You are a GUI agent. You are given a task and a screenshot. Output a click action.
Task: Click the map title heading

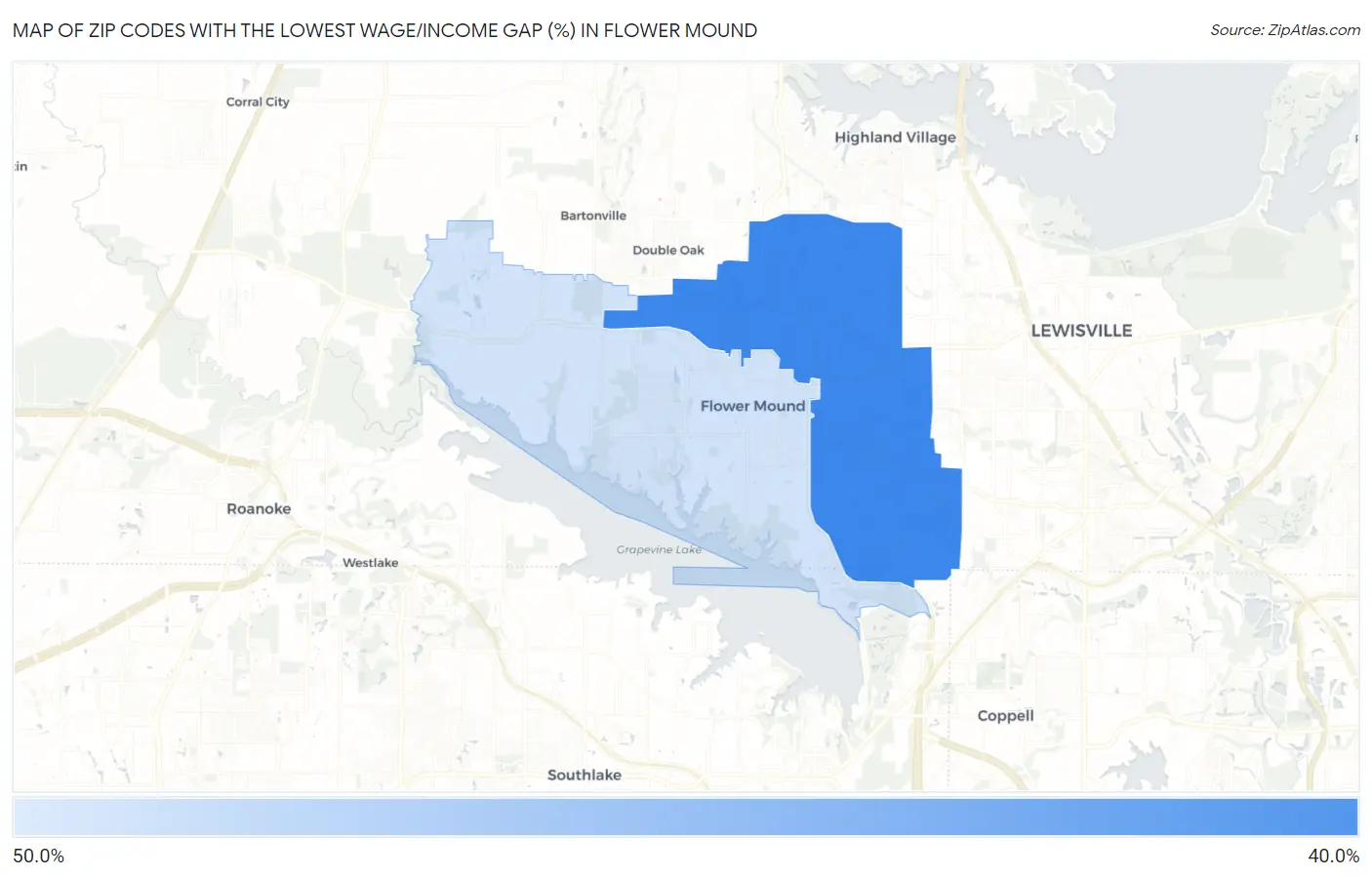(x=384, y=30)
